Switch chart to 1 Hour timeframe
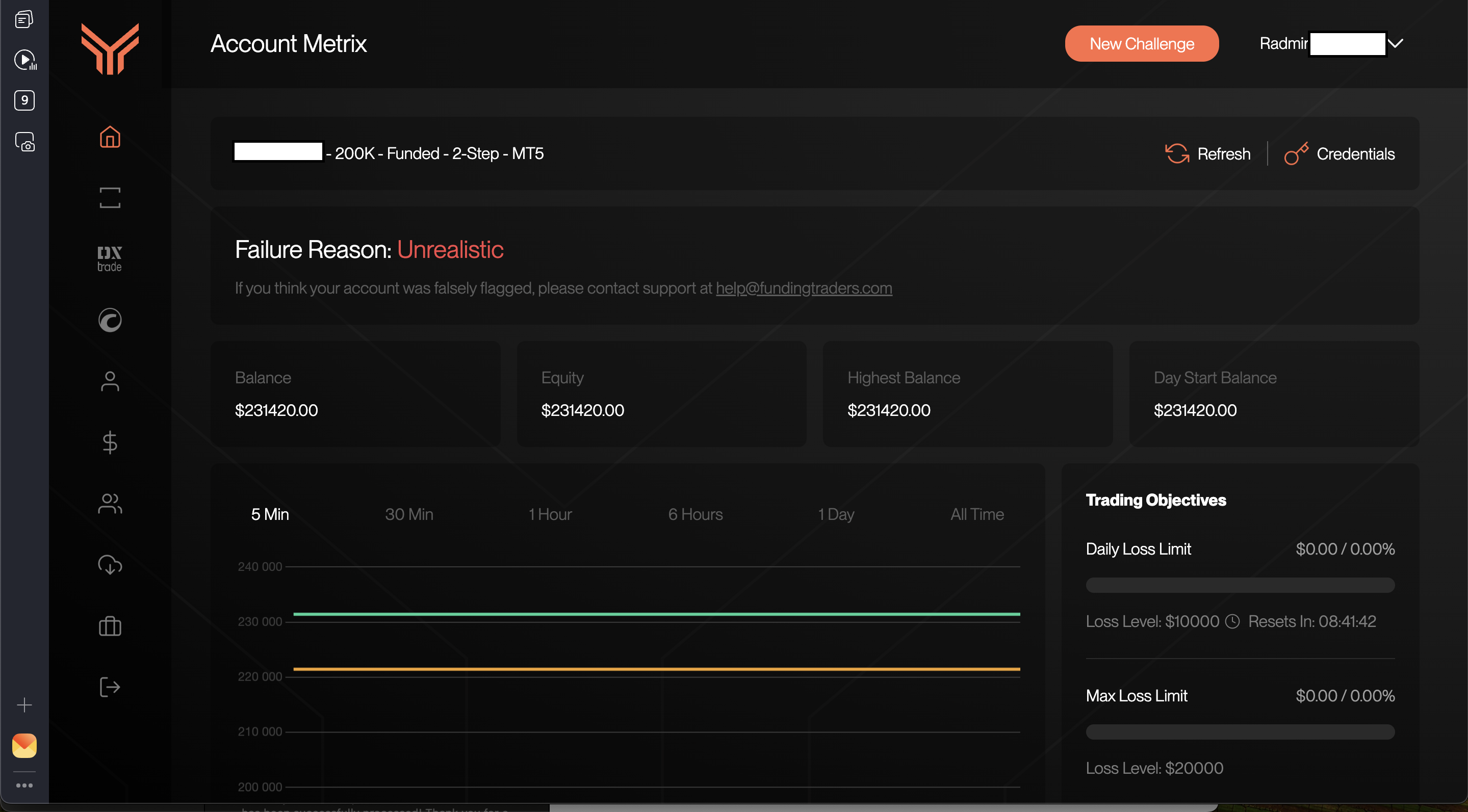This screenshot has height=812, width=1468. click(550, 514)
